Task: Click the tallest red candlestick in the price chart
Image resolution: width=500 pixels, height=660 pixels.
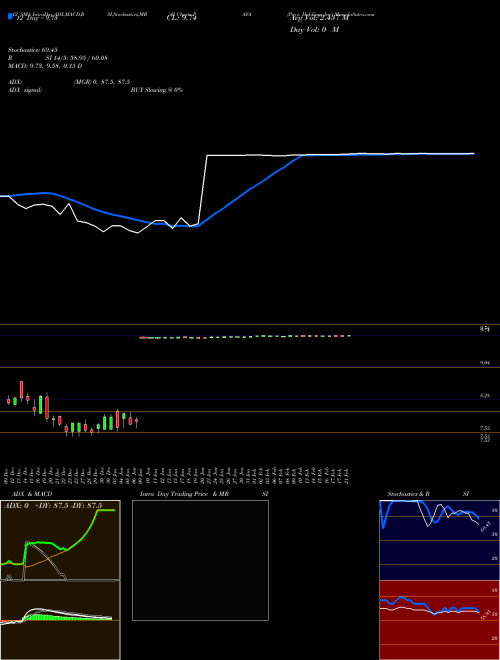Action: (47, 407)
